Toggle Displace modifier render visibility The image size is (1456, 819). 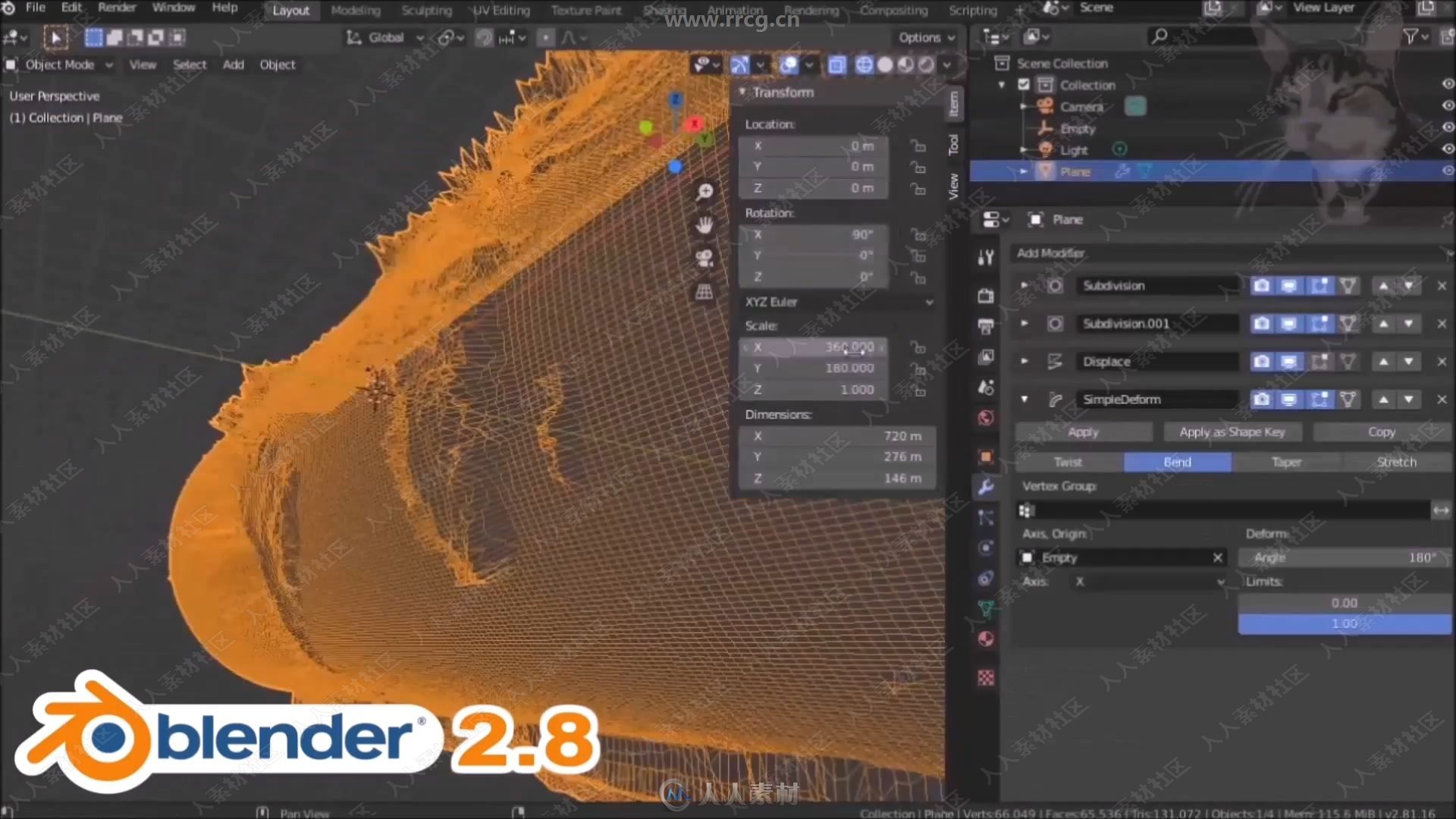(1264, 361)
